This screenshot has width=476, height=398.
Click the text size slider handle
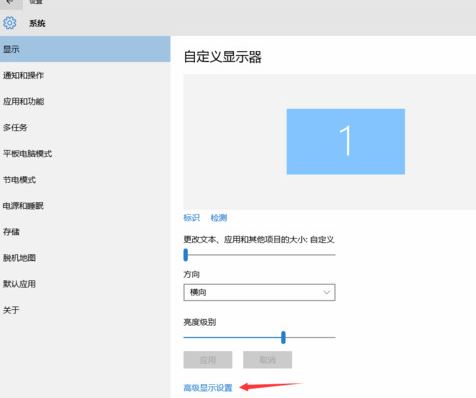(x=186, y=255)
